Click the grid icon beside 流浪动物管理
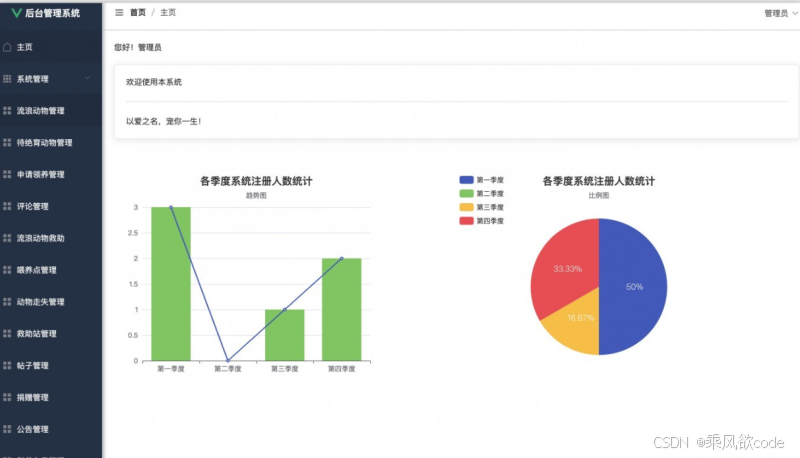 click(x=7, y=111)
